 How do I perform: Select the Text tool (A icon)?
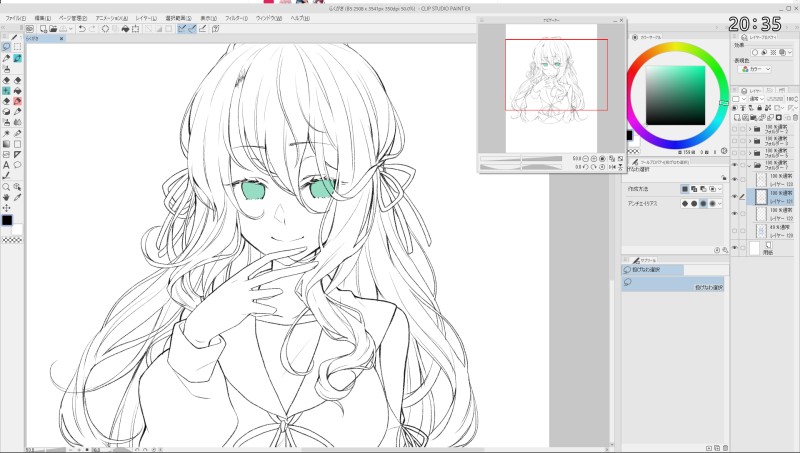(x=6, y=165)
